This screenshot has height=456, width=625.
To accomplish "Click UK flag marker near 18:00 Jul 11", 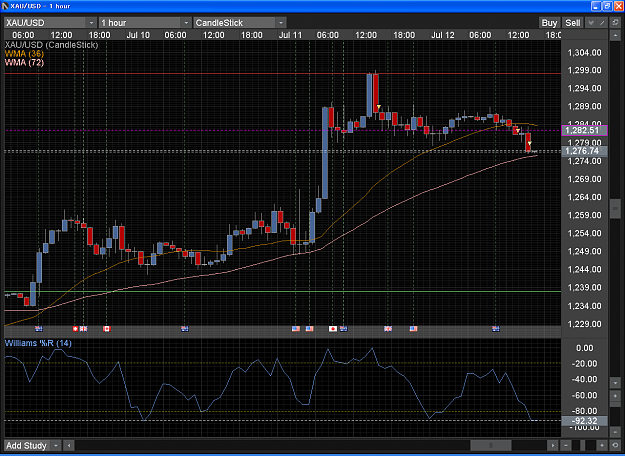I will coord(388,329).
